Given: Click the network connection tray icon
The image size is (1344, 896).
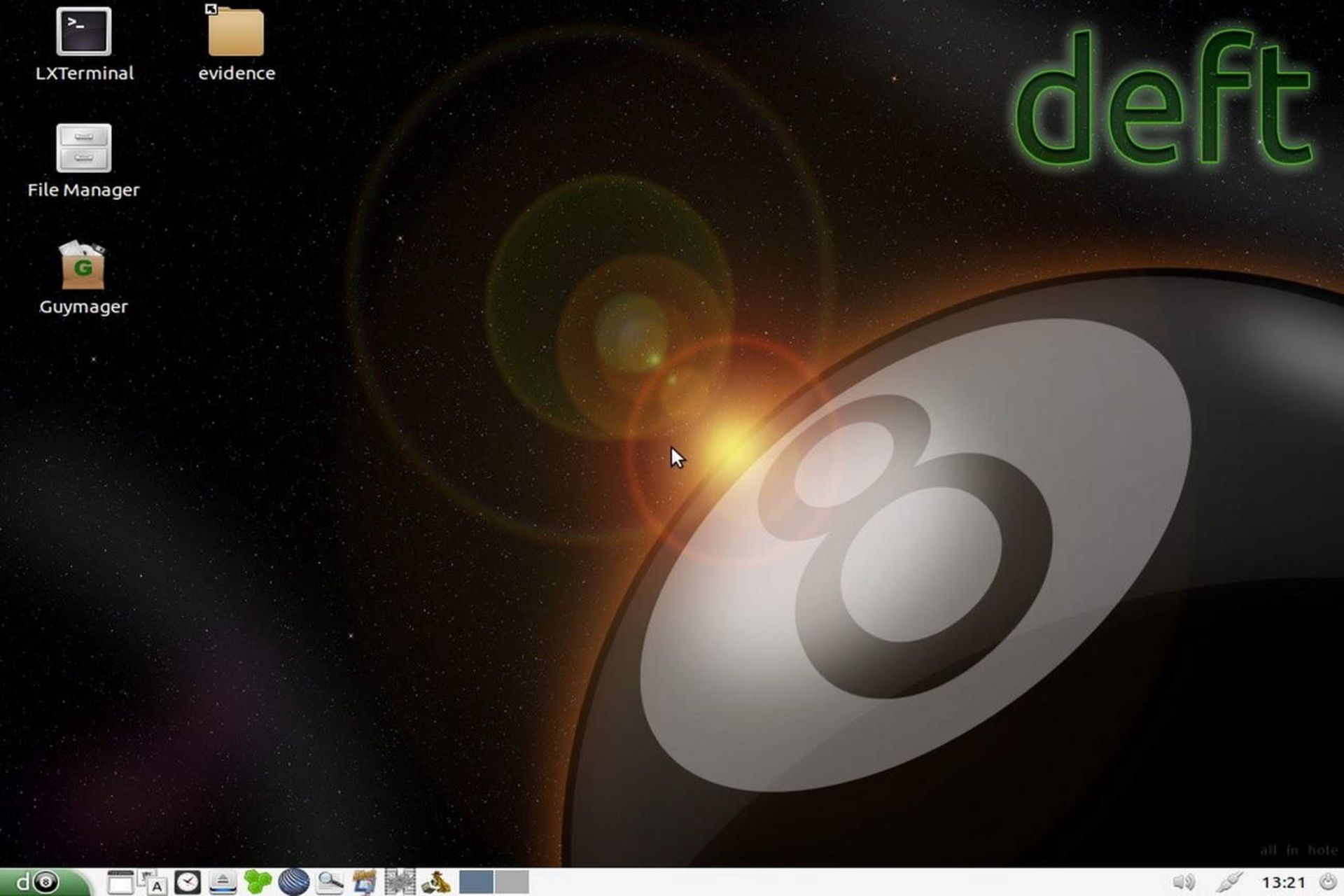Looking at the screenshot, I should pyautogui.click(x=1228, y=882).
